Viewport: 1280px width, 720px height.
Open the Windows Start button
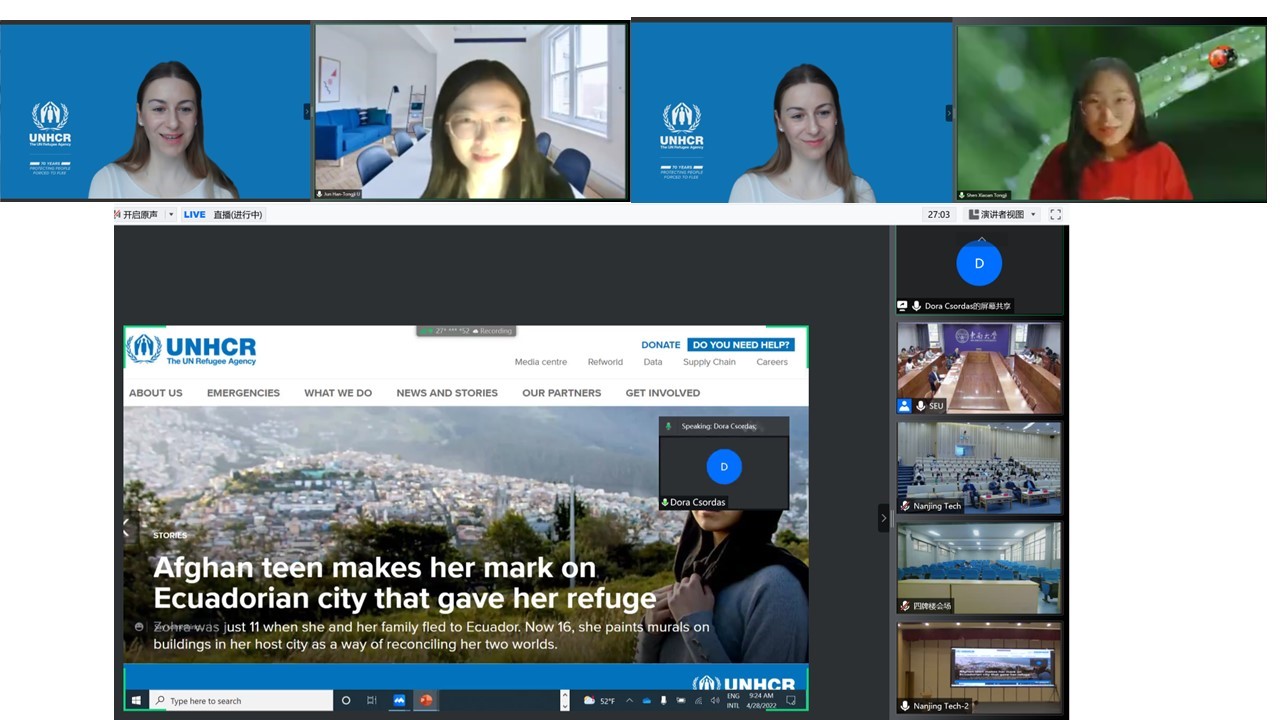tap(136, 700)
